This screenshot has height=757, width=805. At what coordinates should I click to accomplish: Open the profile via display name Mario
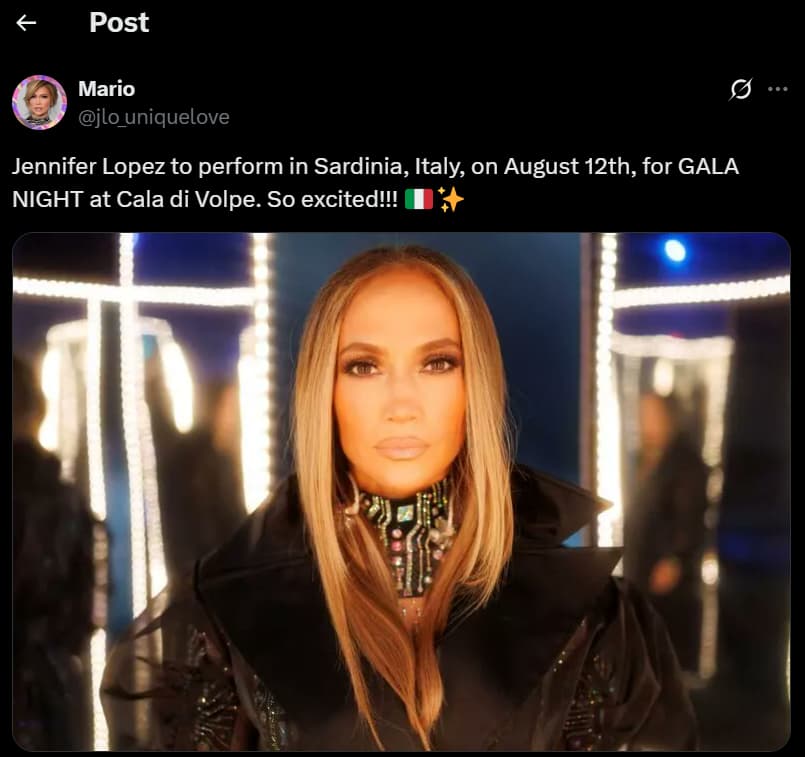pyautogui.click(x=106, y=89)
